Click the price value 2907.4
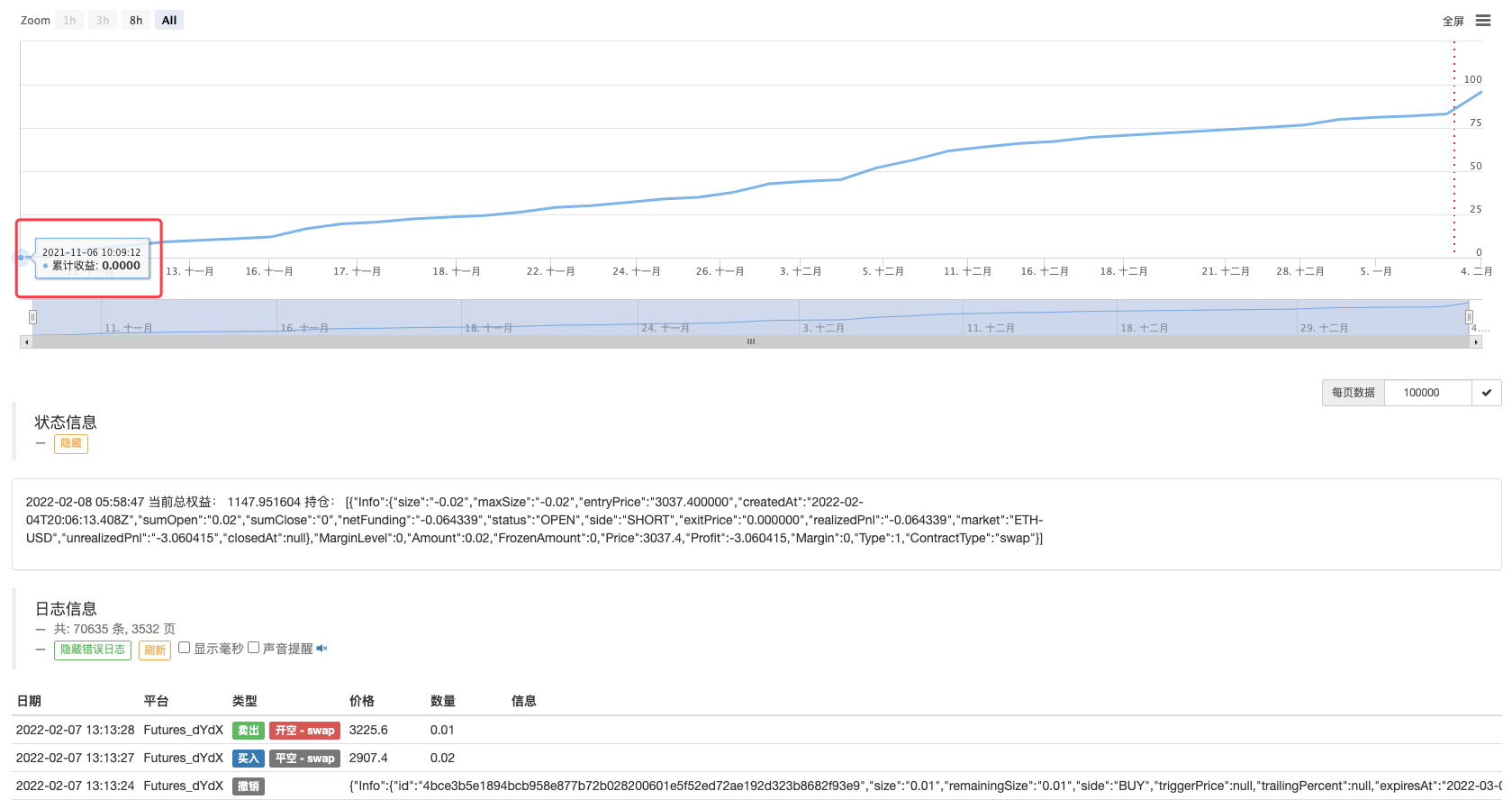Viewport: 1512px width, 800px height. 368,759
